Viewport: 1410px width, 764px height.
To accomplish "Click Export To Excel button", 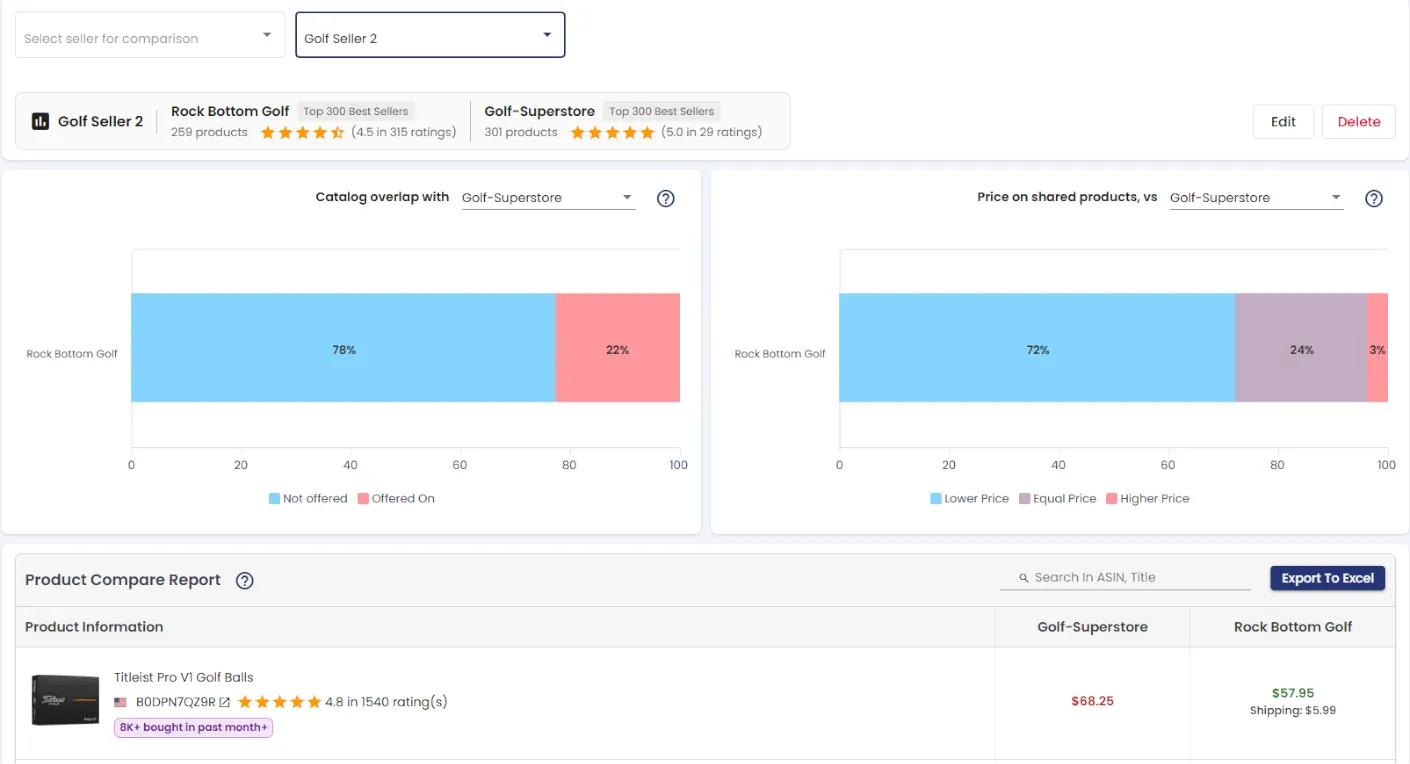I will [1327, 578].
